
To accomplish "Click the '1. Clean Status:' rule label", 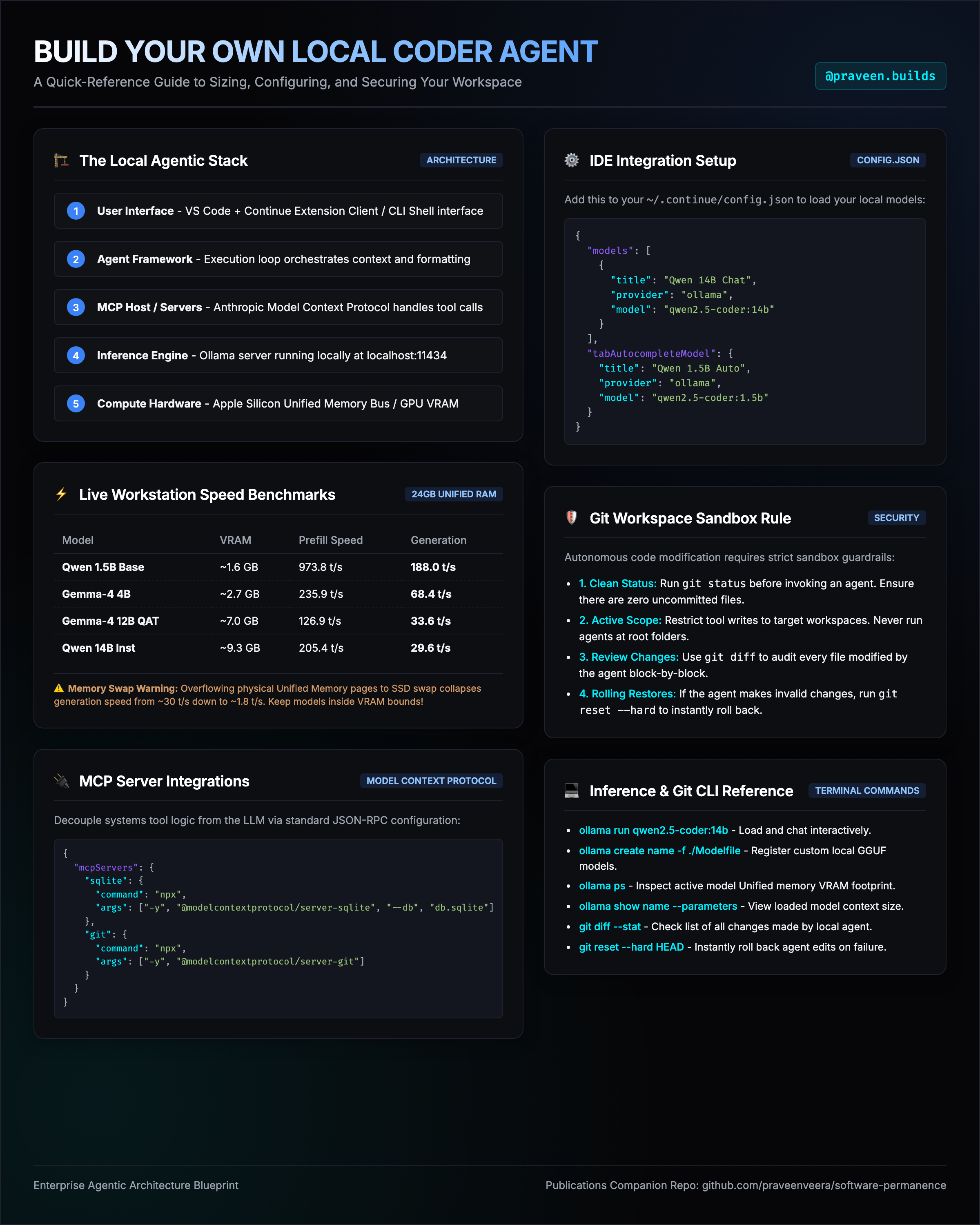I will (617, 584).
